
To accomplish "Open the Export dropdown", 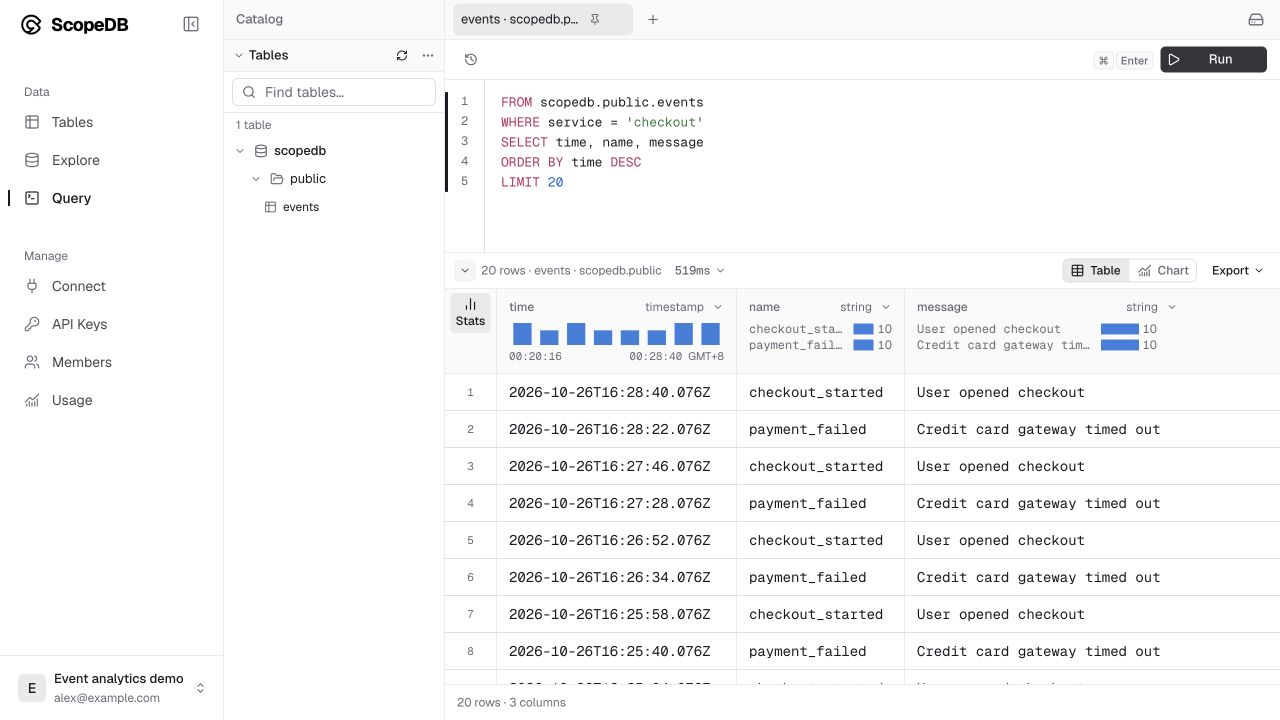I will pos(1237,271).
